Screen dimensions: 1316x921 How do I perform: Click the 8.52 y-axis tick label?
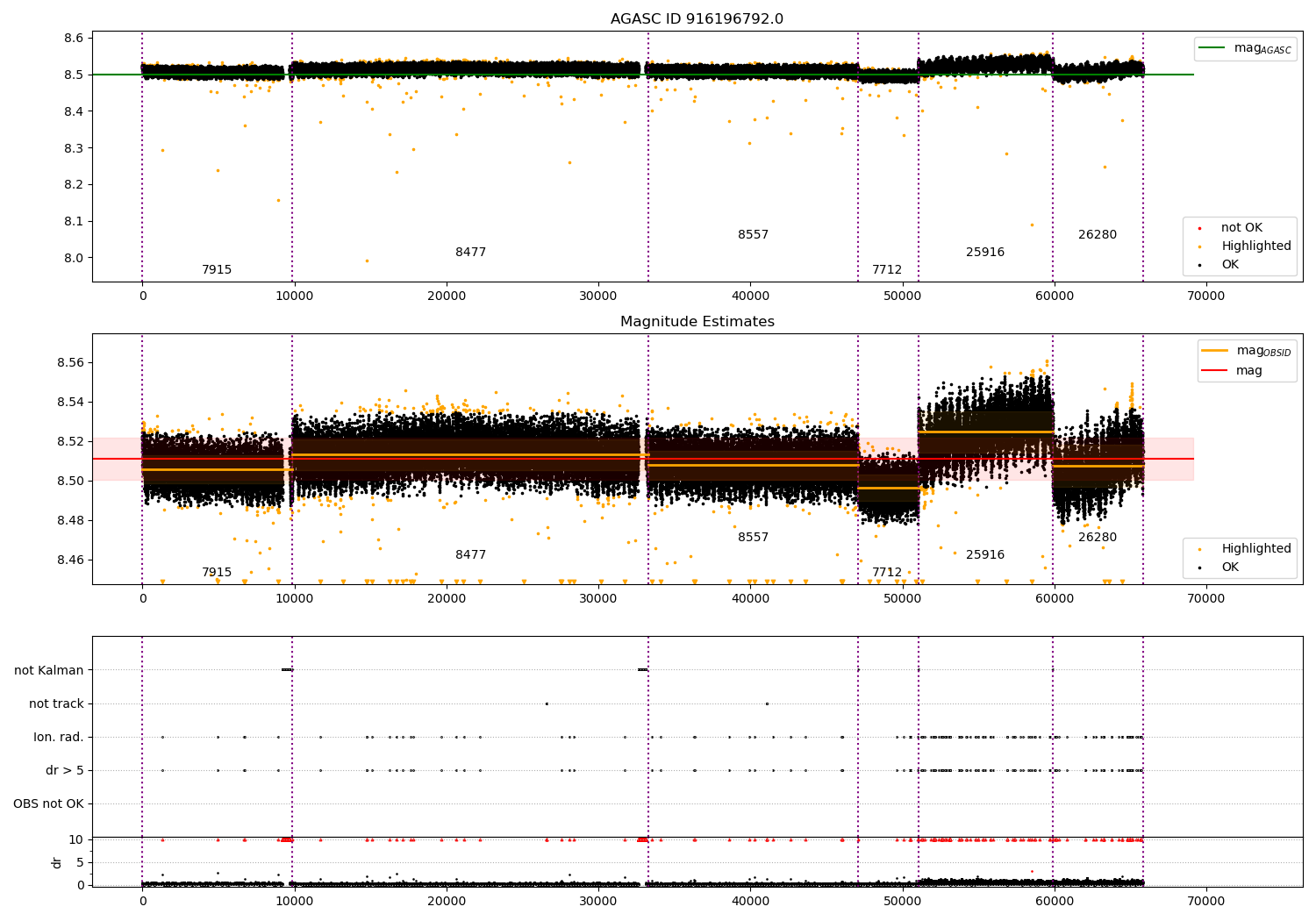[x=70, y=442]
